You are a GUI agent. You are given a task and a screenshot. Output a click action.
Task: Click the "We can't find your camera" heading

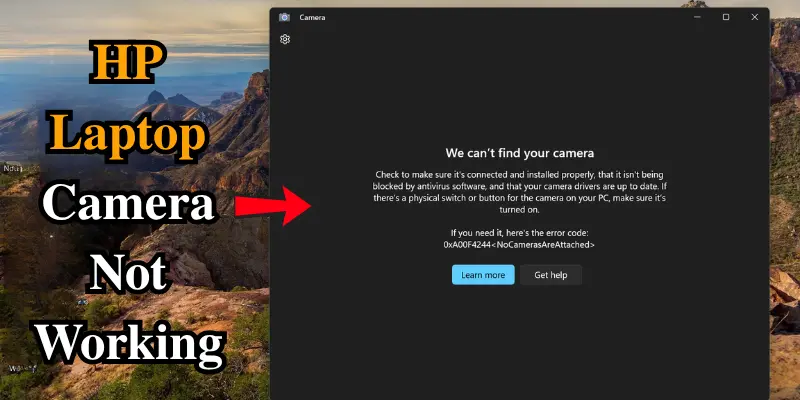(519, 153)
